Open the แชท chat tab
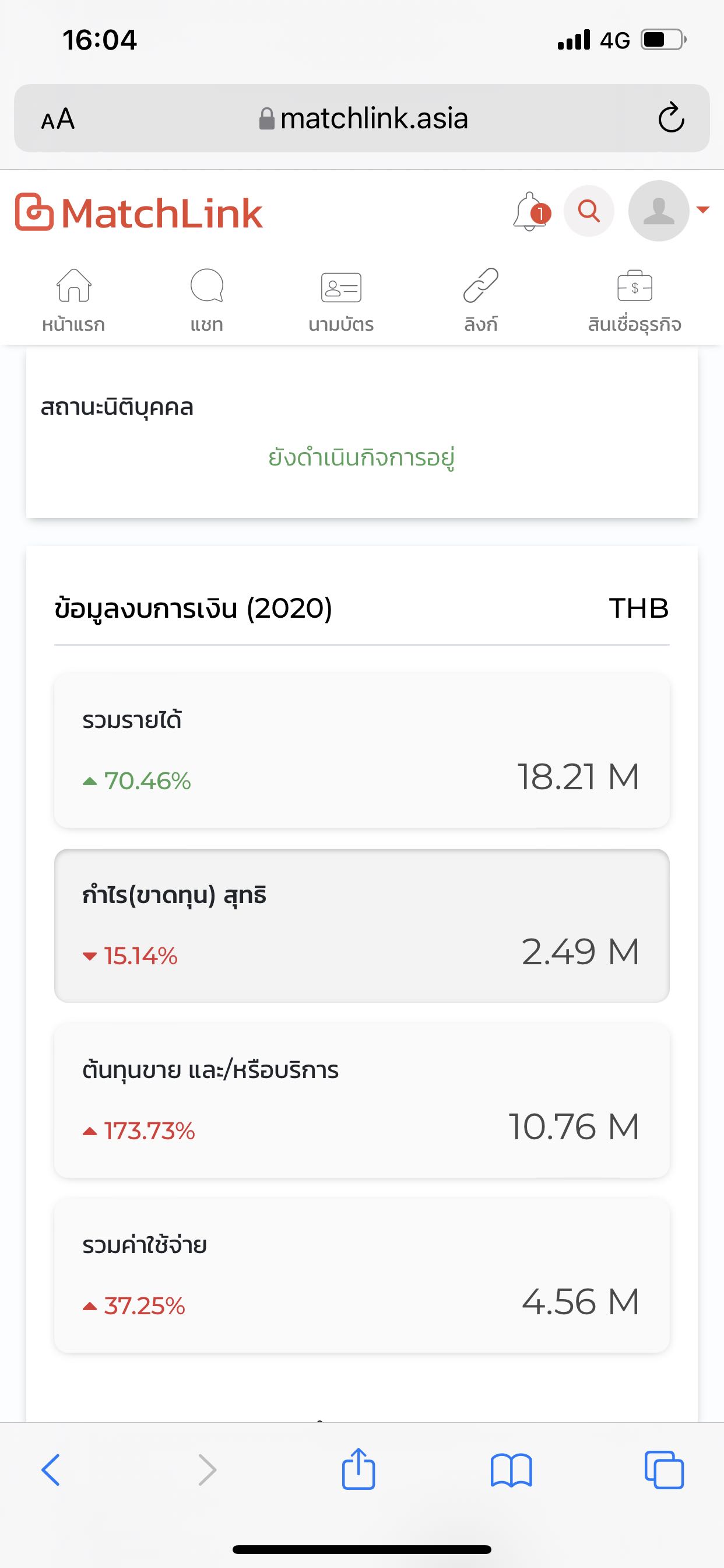This screenshot has height=1568, width=724. (207, 299)
